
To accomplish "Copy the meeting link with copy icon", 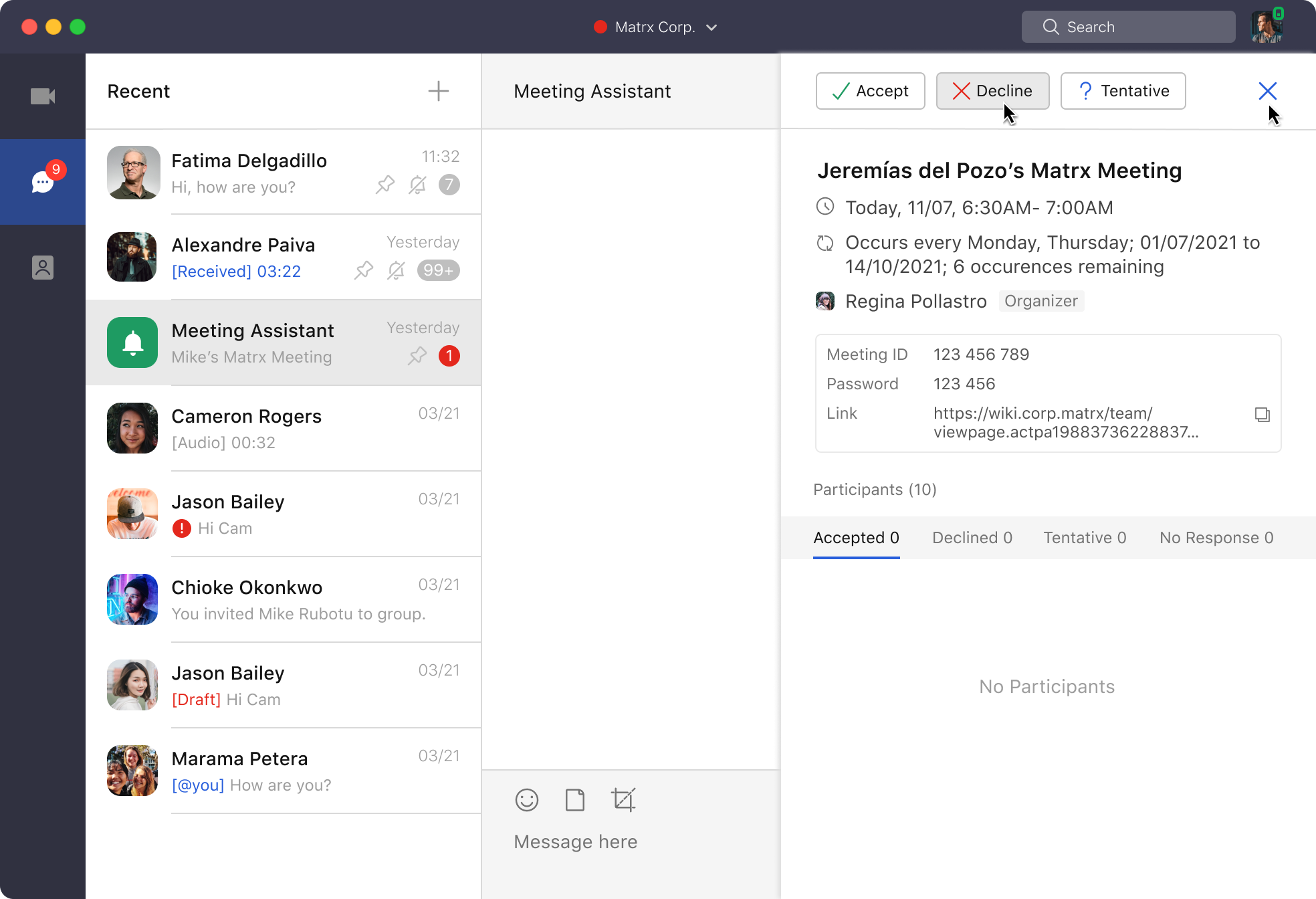I will tap(1262, 415).
